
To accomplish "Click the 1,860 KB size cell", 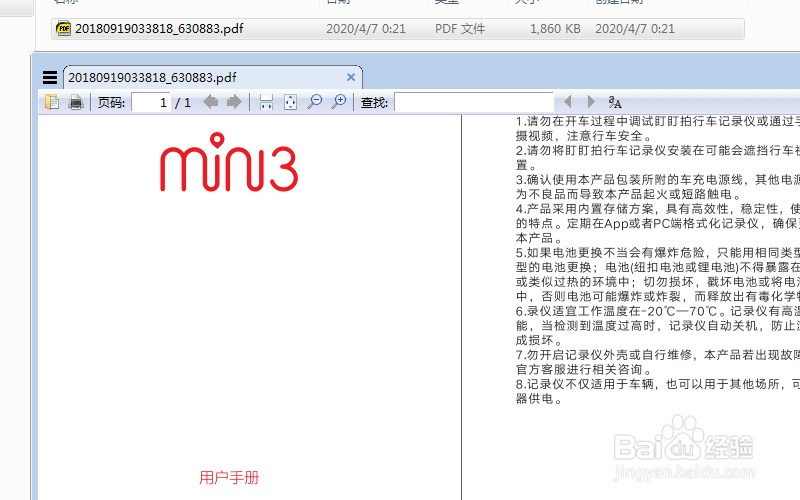I will [555, 29].
